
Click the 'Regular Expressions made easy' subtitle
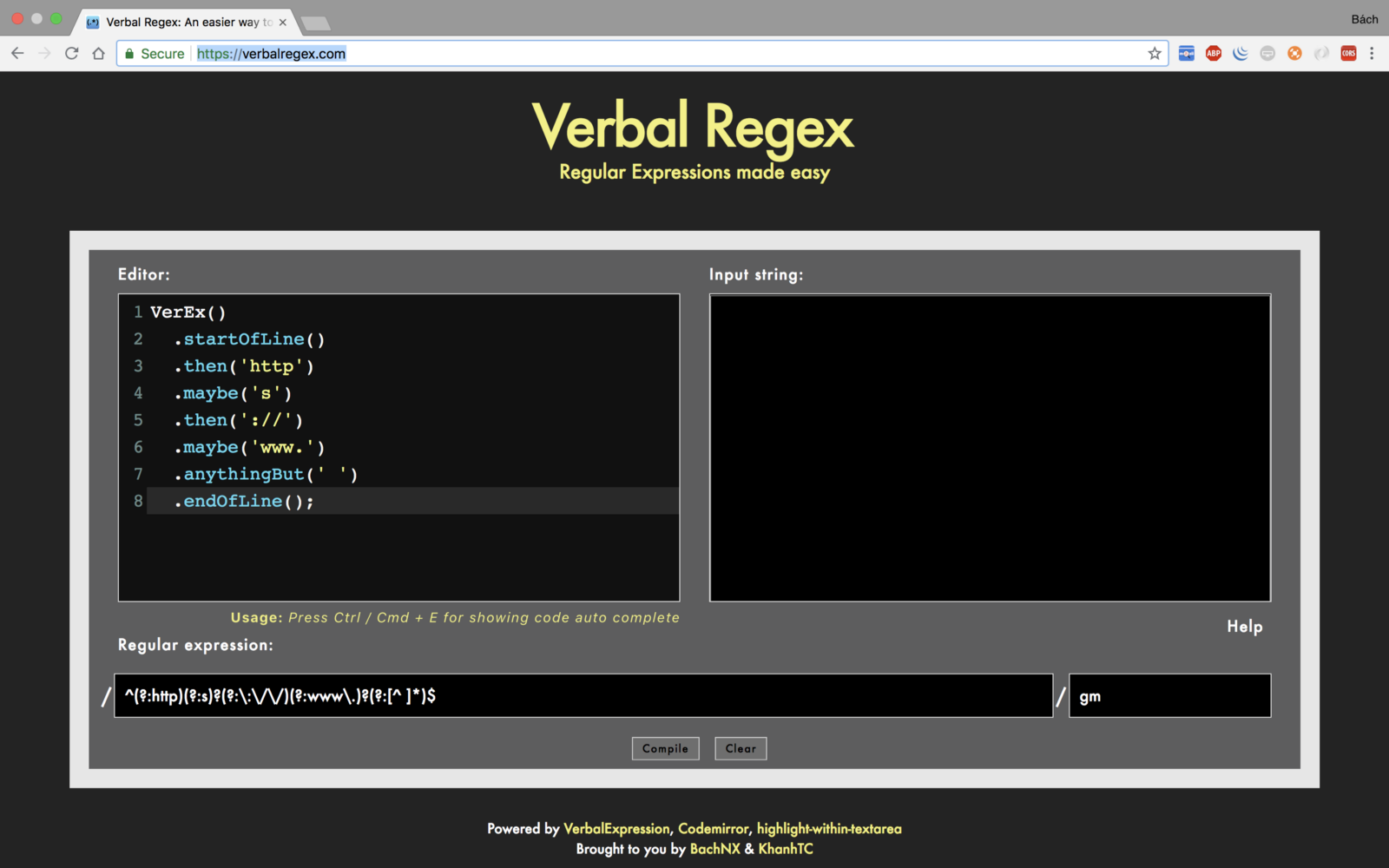coord(694,173)
